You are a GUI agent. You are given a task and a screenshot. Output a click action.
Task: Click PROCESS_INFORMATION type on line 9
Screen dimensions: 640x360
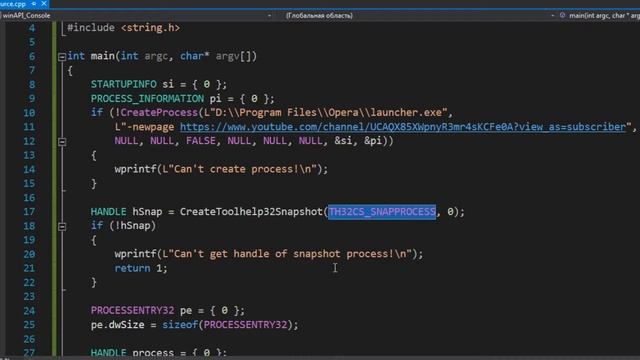click(x=147, y=99)
